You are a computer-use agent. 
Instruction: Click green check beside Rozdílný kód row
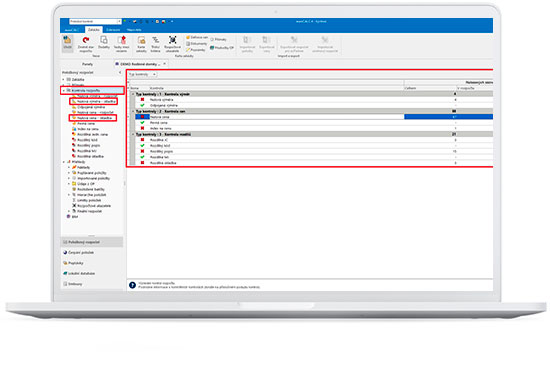tap(142, 146)
